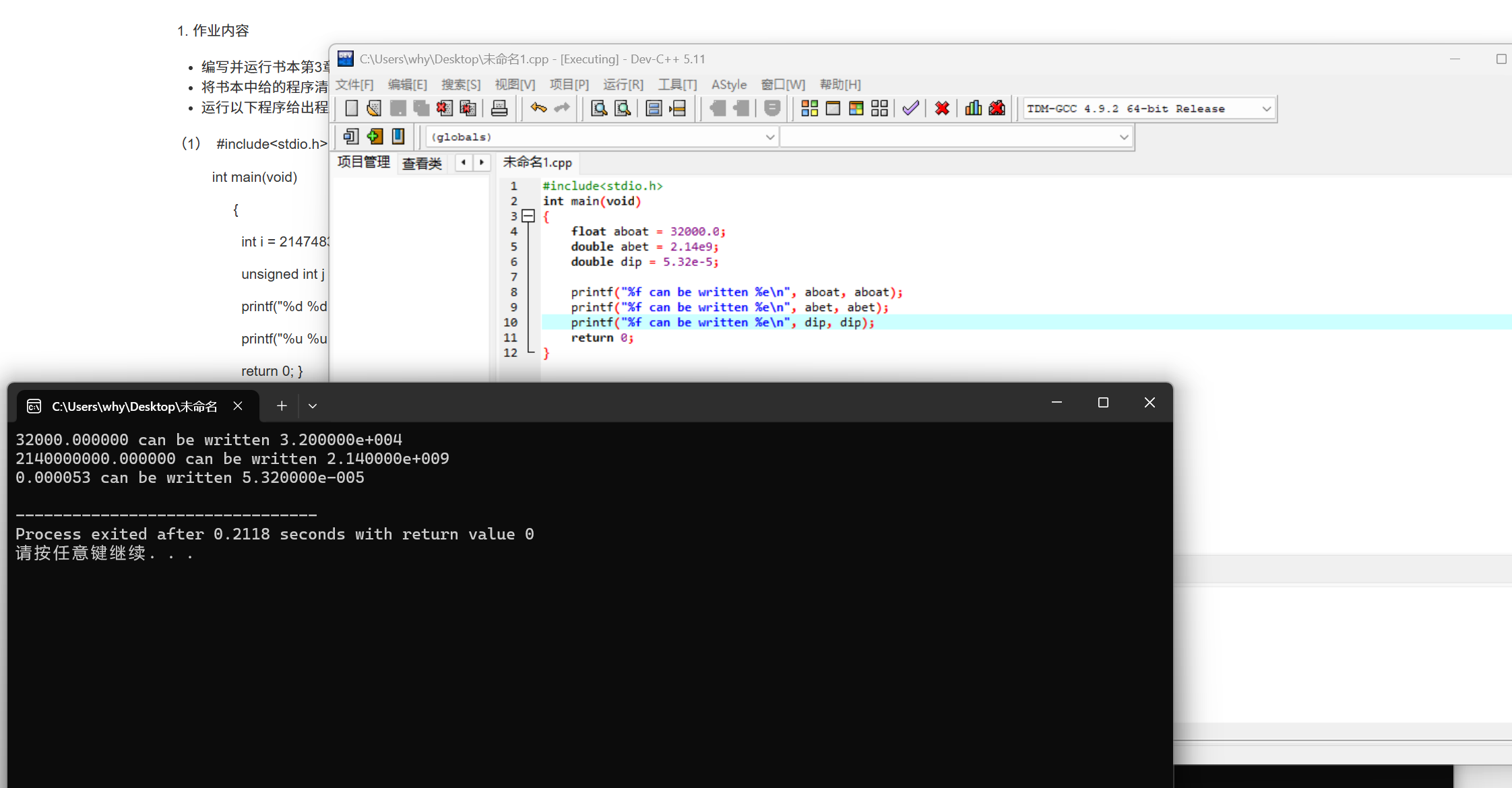
Task: Select the 未命名1.cpp editor tab
Action: tap(537, 162)
